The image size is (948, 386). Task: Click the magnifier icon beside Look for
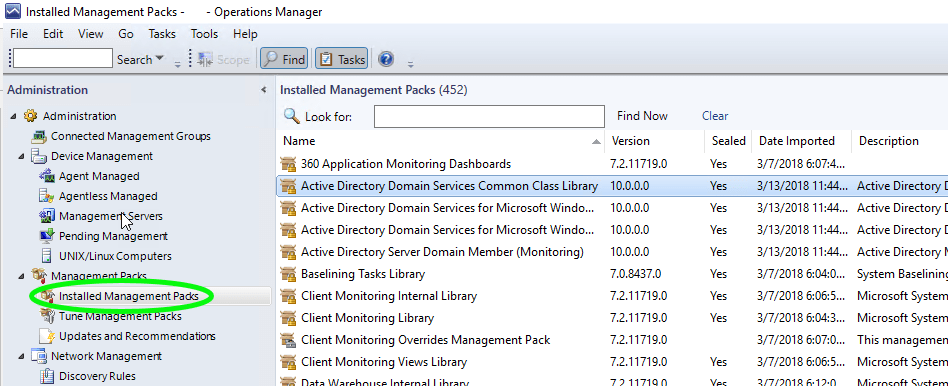(291, 116)
